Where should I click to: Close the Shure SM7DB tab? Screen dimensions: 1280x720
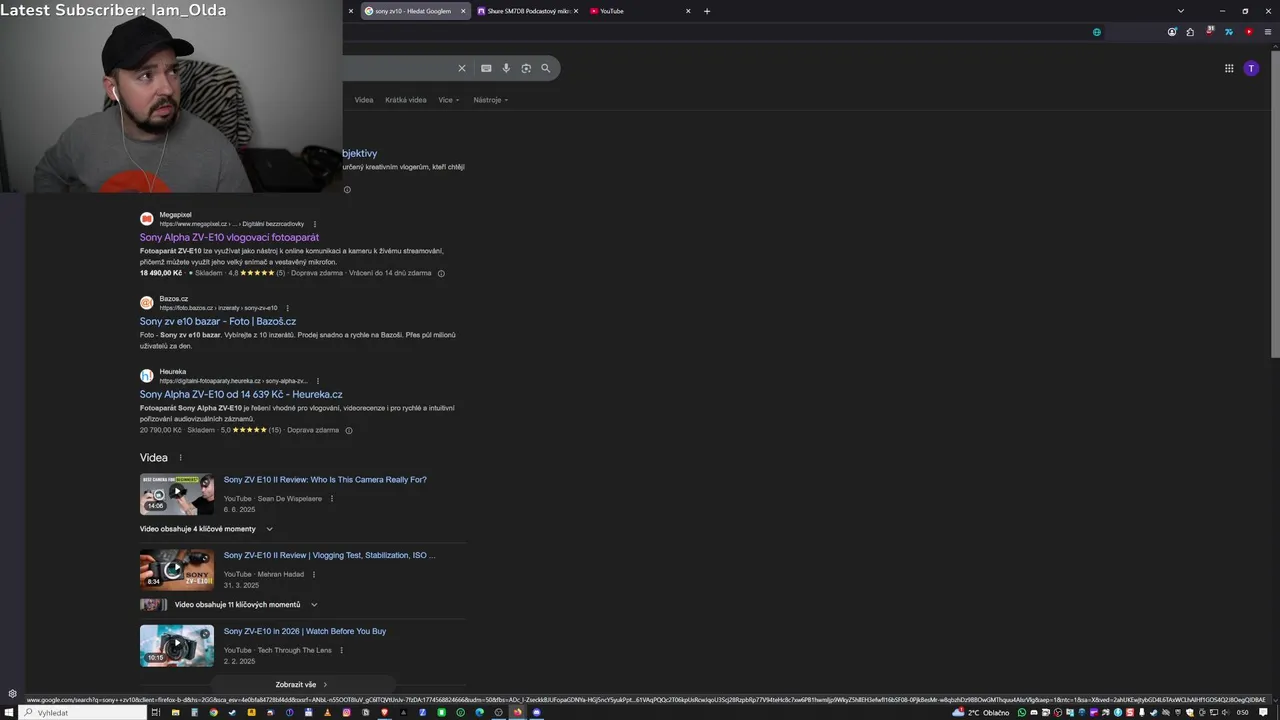575,11
